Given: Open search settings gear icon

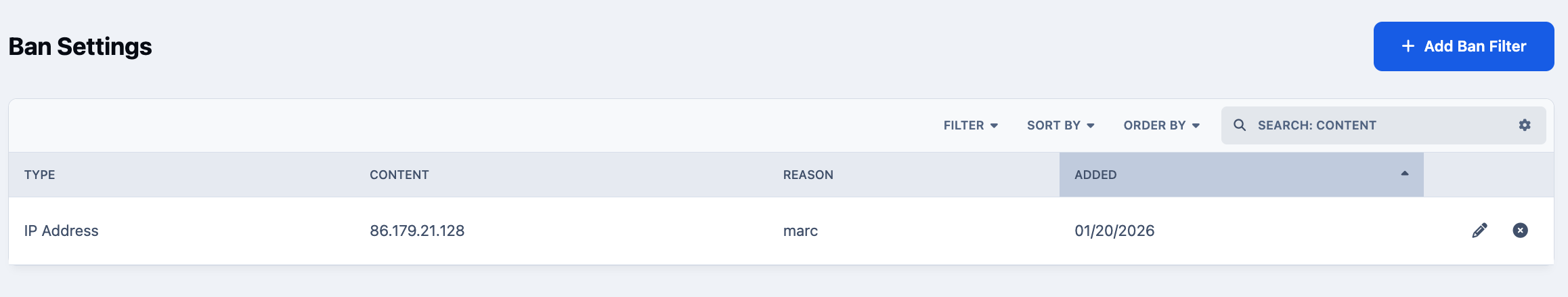Looking at the screenshot, I should tap(1525, 125).
